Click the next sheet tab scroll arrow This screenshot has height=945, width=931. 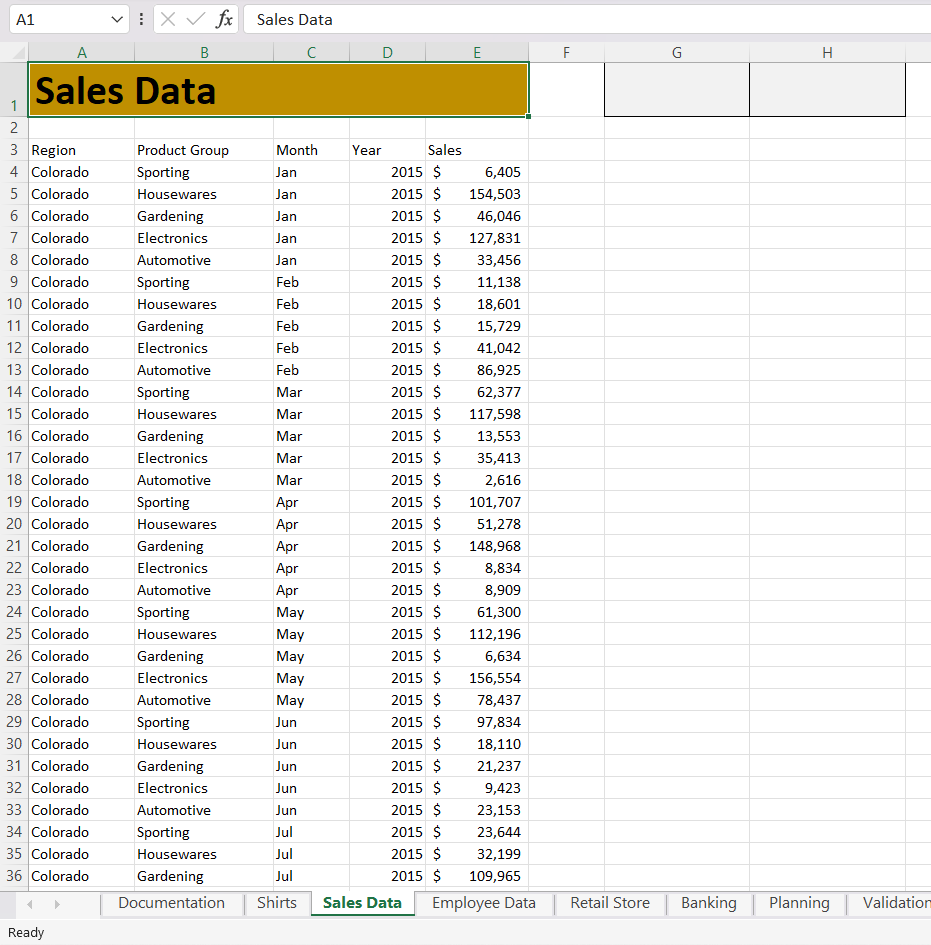[x=57, y=904]
